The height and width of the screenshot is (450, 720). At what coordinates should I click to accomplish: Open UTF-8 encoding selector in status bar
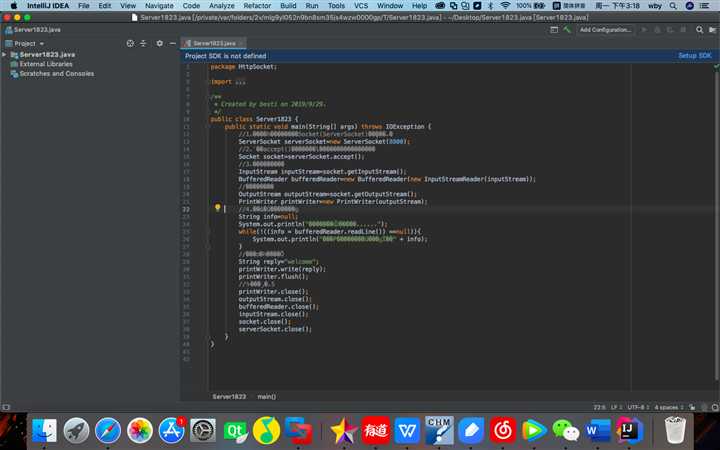638,407
